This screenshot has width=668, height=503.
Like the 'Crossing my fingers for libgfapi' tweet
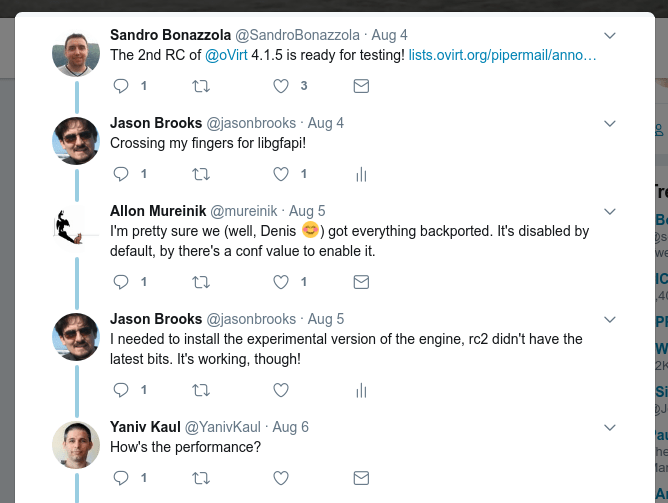[x=282, y=174]
